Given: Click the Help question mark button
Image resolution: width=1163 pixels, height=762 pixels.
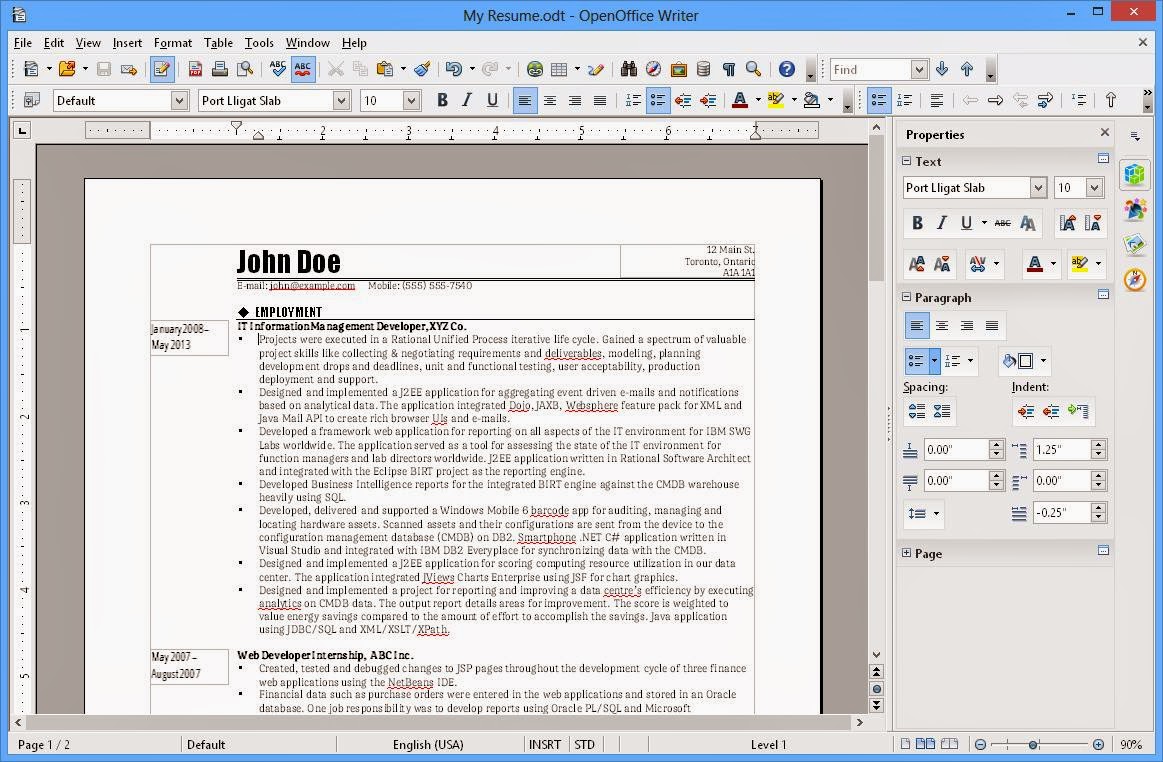Looking at the screenshot, I should pos(788,69).
